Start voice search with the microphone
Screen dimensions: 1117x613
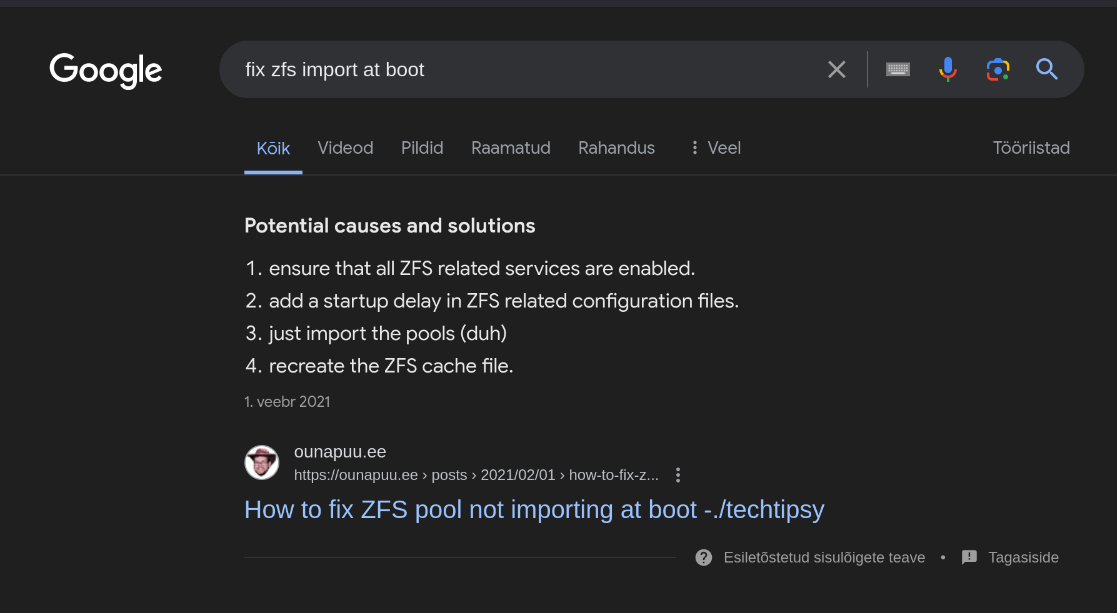coord(948,69)
